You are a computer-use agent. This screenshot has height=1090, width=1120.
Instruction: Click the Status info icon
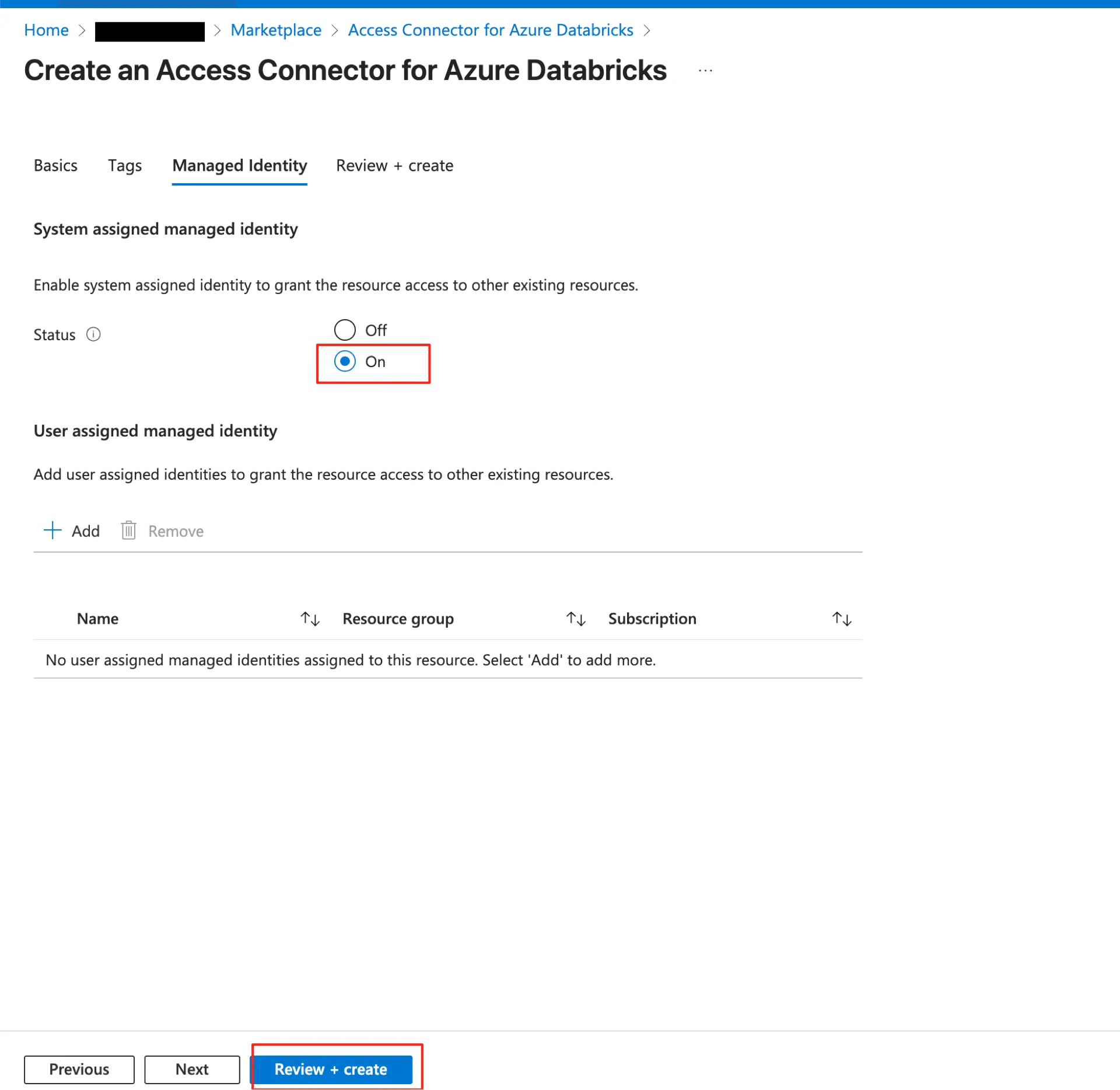[x=93, y=334]
